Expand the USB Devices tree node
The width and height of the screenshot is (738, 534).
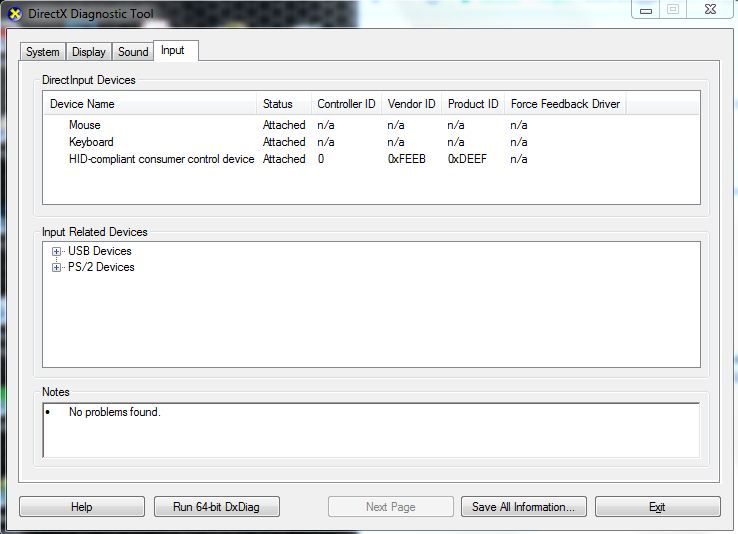coord(56,251)
